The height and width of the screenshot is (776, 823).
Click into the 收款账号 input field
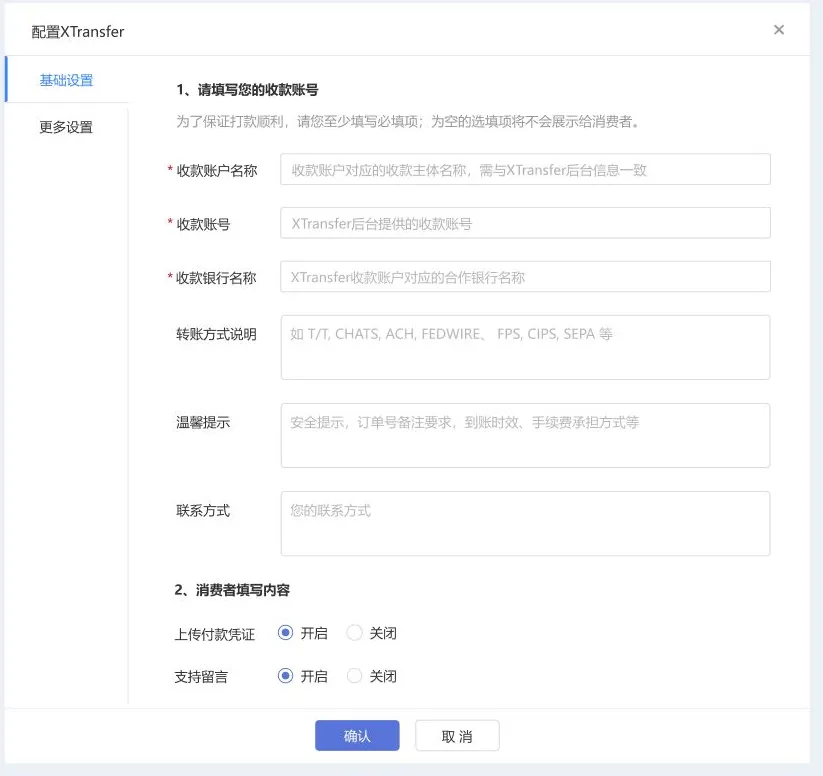525,223
